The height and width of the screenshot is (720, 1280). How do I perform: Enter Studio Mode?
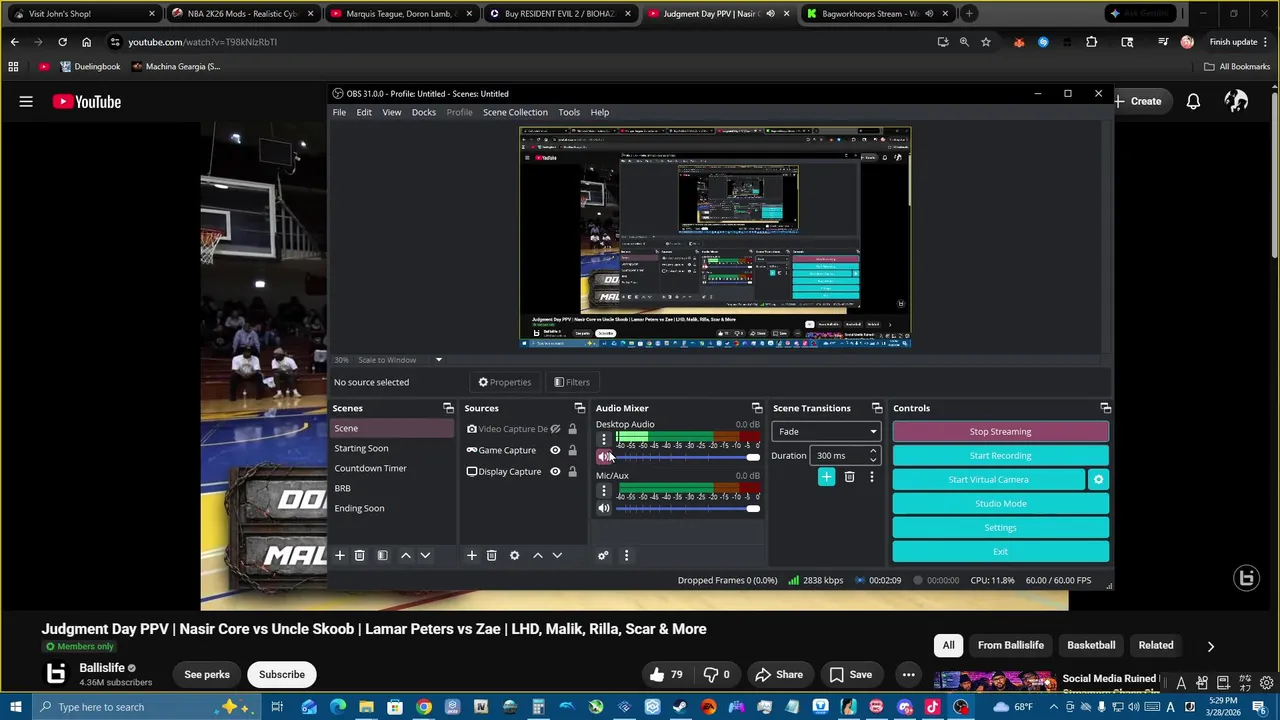tap(1000, 503)
